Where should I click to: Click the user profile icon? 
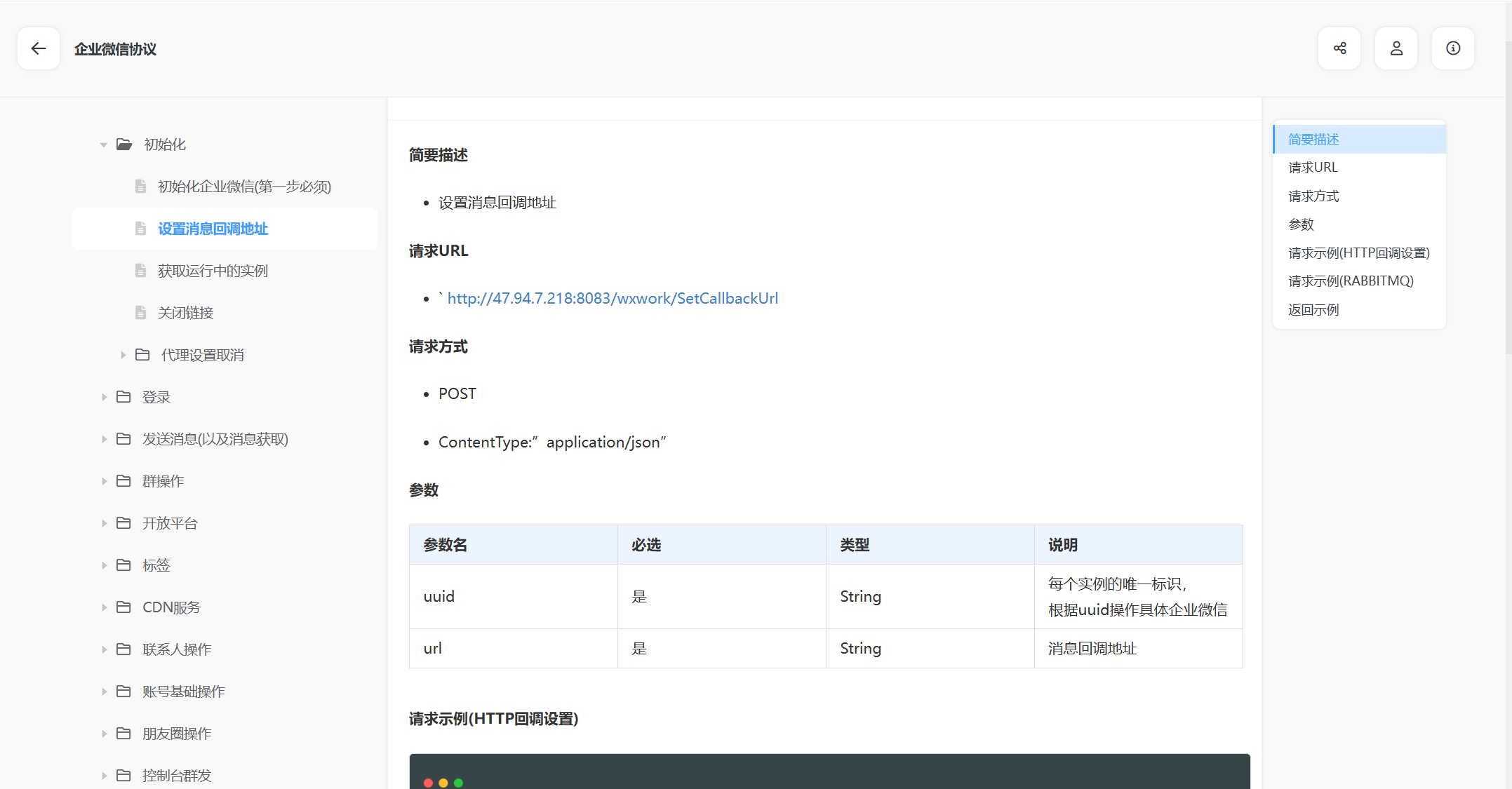point(1396,48)
